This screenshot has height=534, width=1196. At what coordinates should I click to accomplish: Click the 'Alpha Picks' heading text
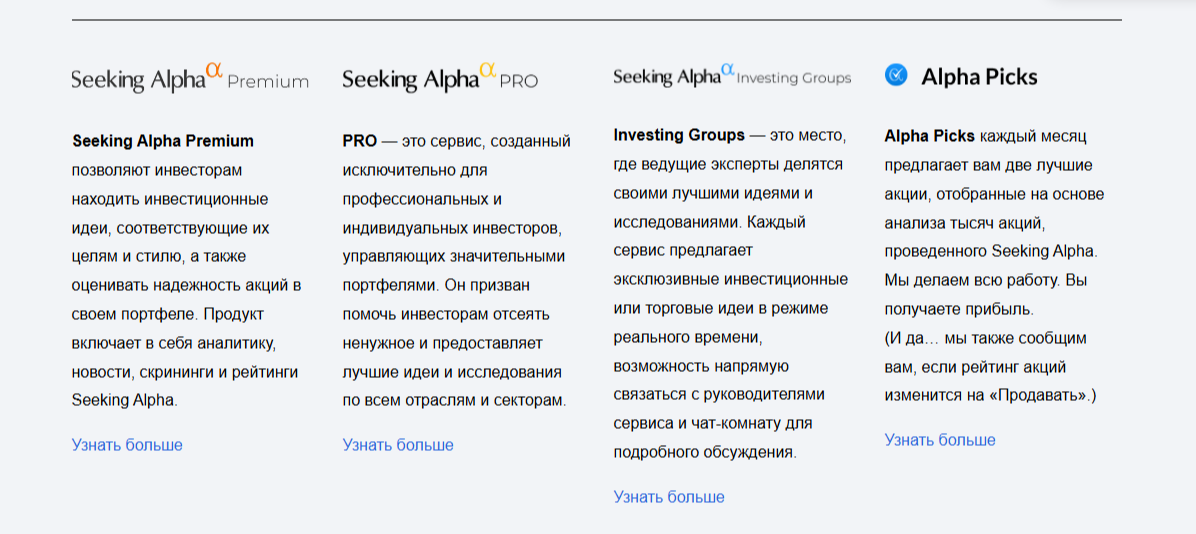click(979, 76)
